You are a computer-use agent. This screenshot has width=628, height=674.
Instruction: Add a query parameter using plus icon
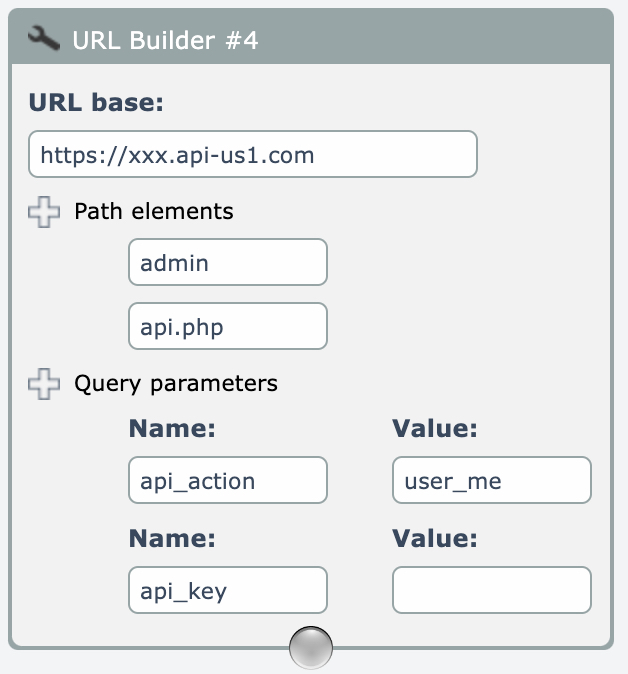[43, 384]
